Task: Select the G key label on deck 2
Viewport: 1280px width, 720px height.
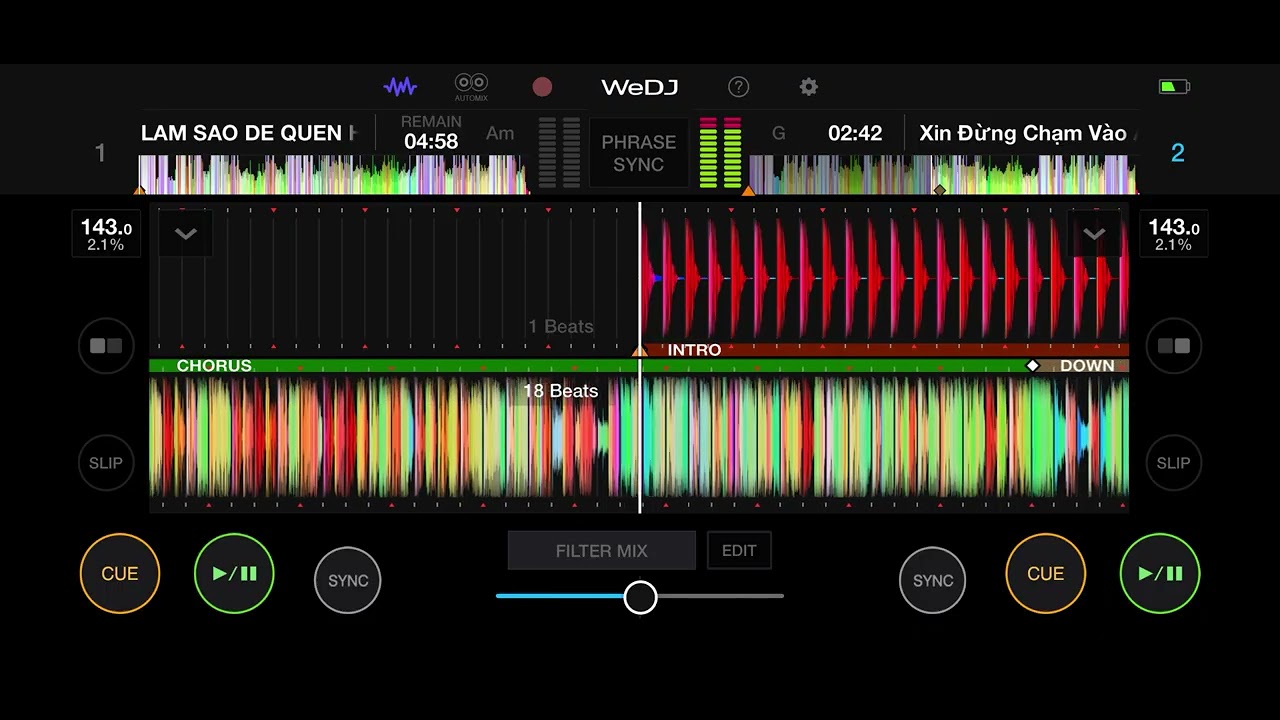Action: (x=779, y=133)
